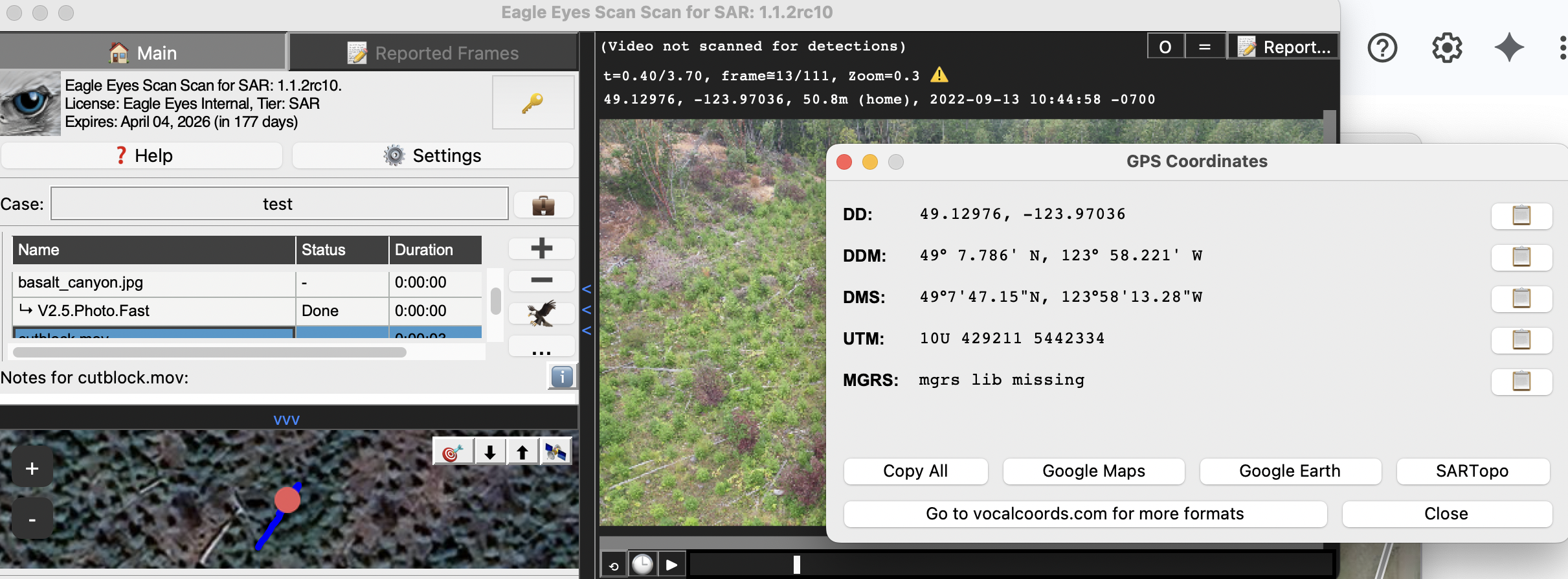Click the clock speed button
The image size is (1568, 579).
642,565
